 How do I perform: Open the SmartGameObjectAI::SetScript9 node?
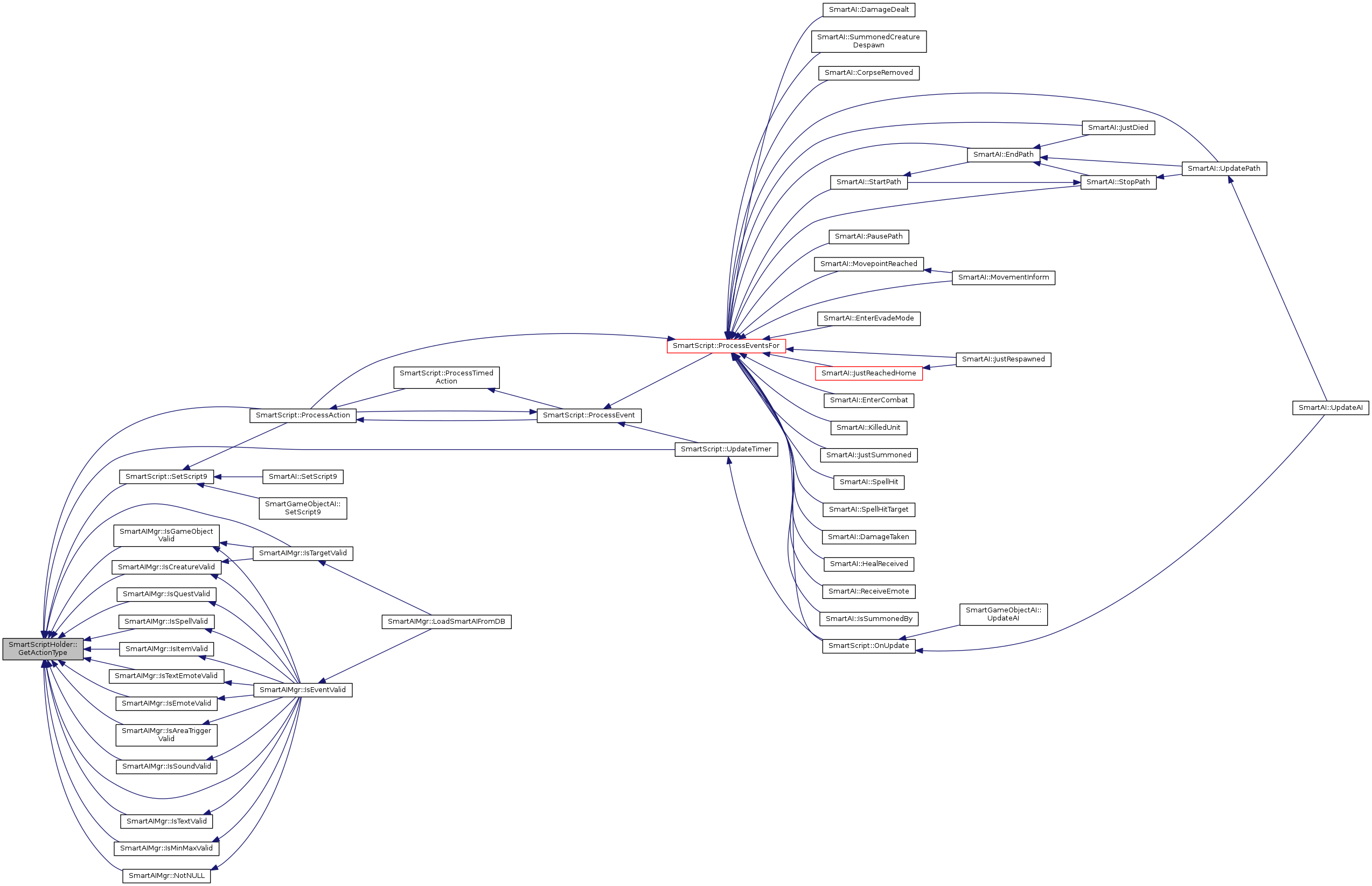point(303,508)
